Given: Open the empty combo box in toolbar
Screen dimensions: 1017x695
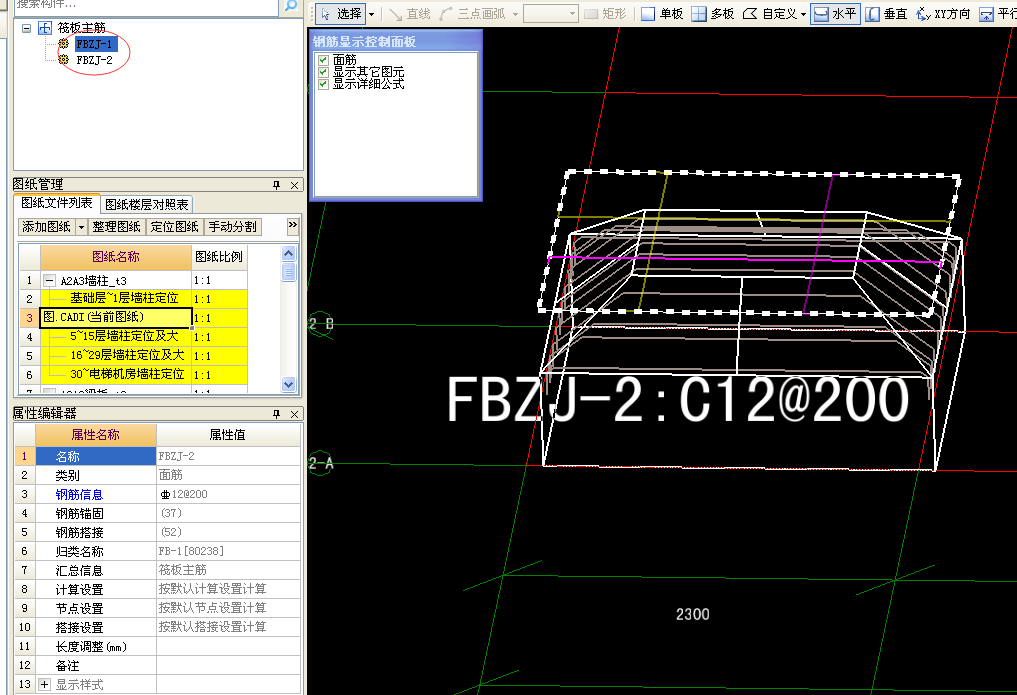Looking at the screenshot, I should click(x=551, y=14).
